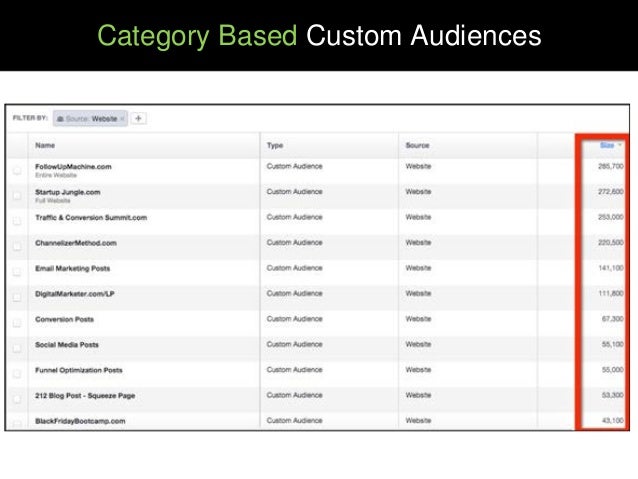Click the 111,800 size value
638x479 pixels.
611,293
